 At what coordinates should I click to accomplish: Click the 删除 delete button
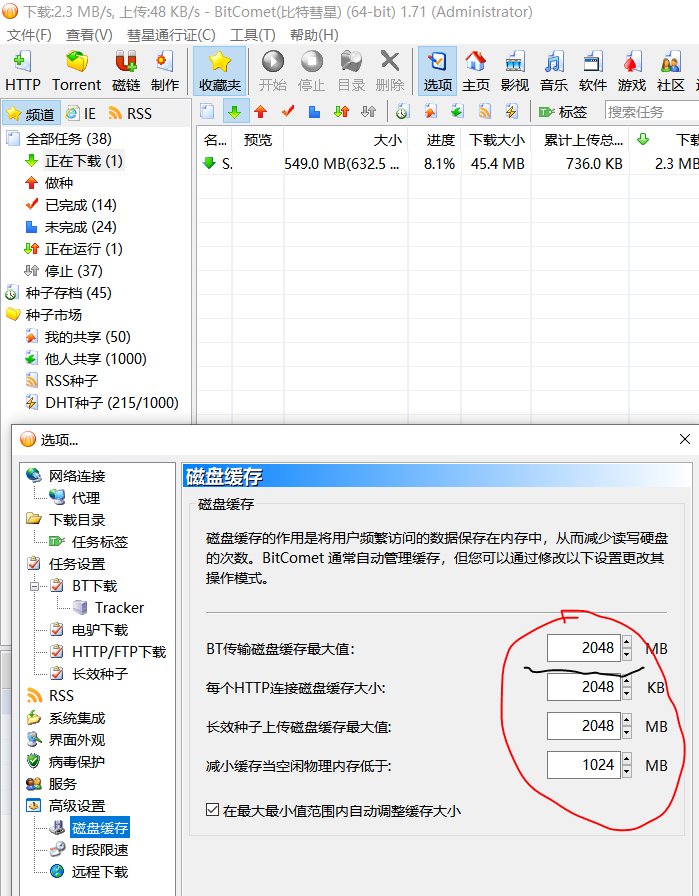(390, 71)
